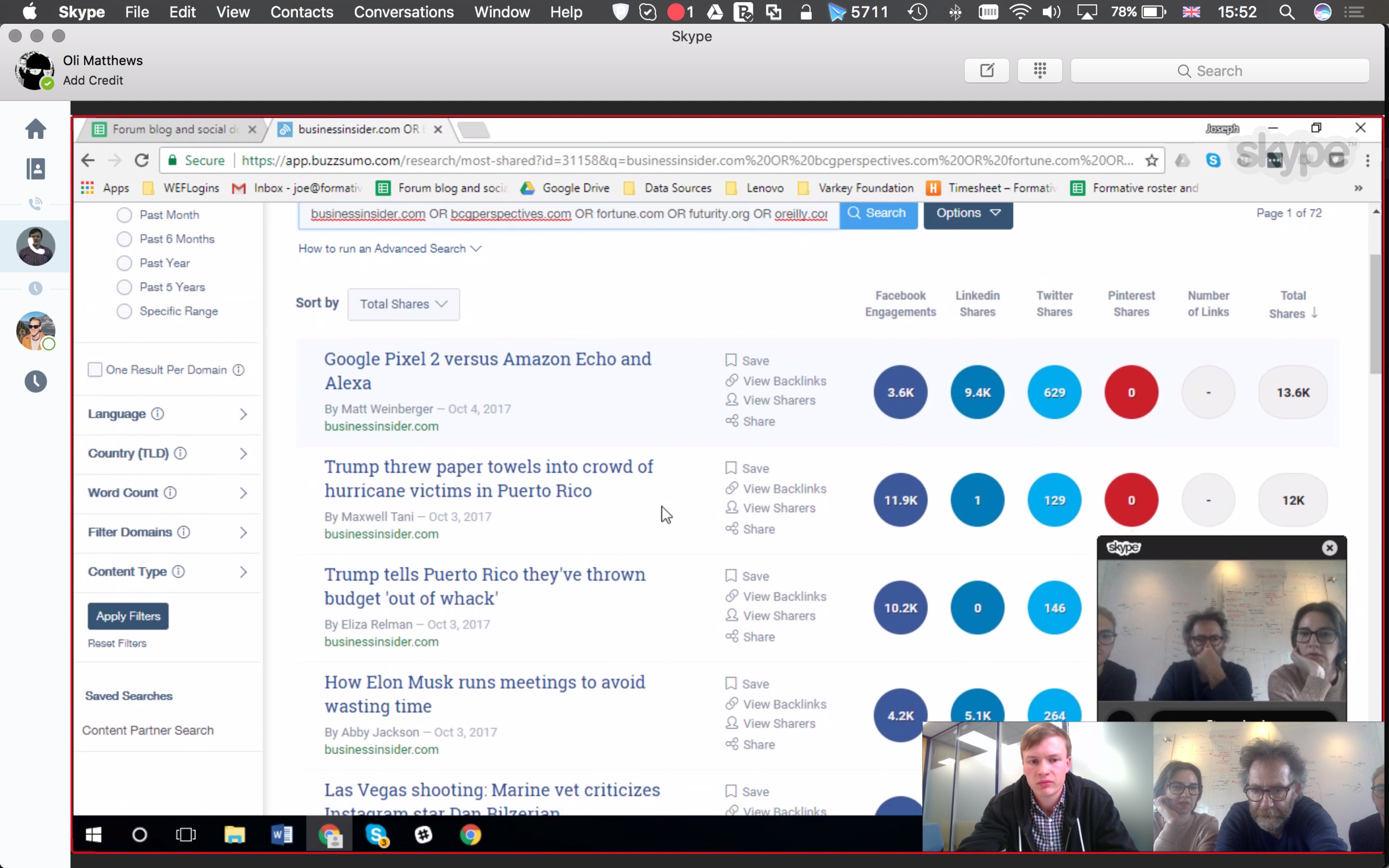Choose the Past 5 Years radio button

point(124,287)
